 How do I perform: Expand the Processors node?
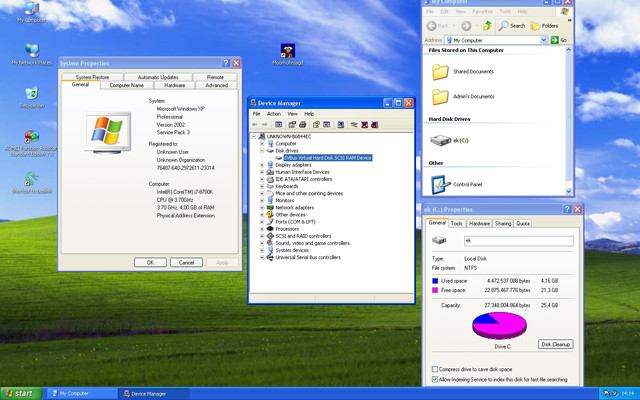[262, 229]
